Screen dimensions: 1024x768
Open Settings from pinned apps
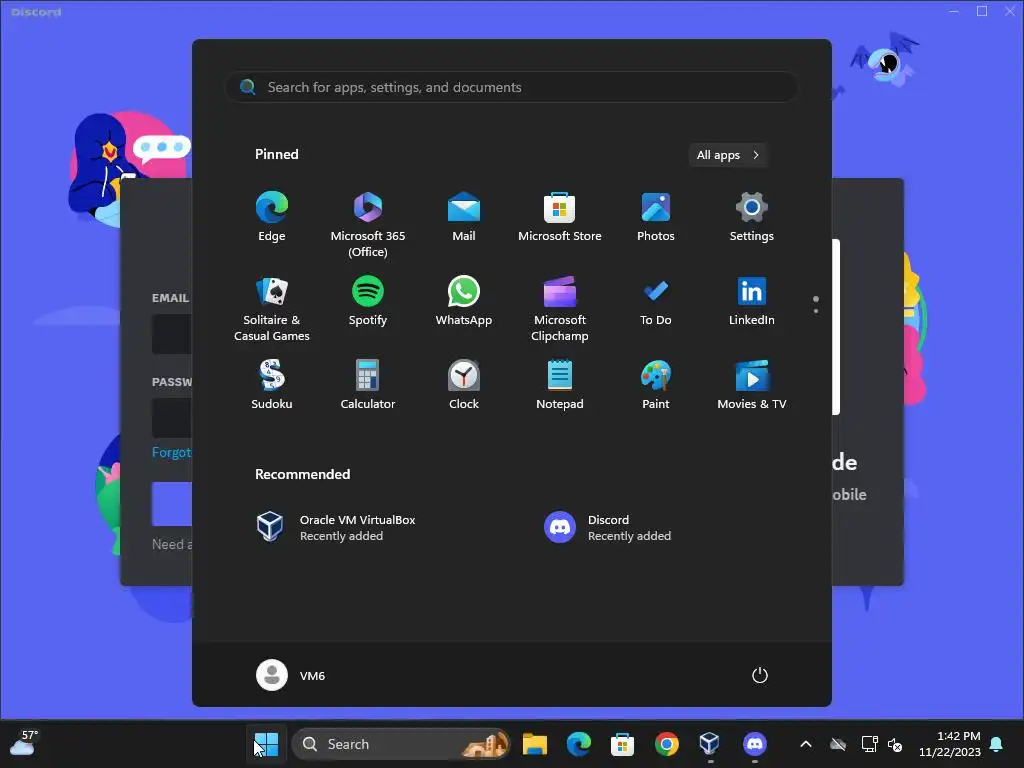pyautogui.click(x=752, y=217)
